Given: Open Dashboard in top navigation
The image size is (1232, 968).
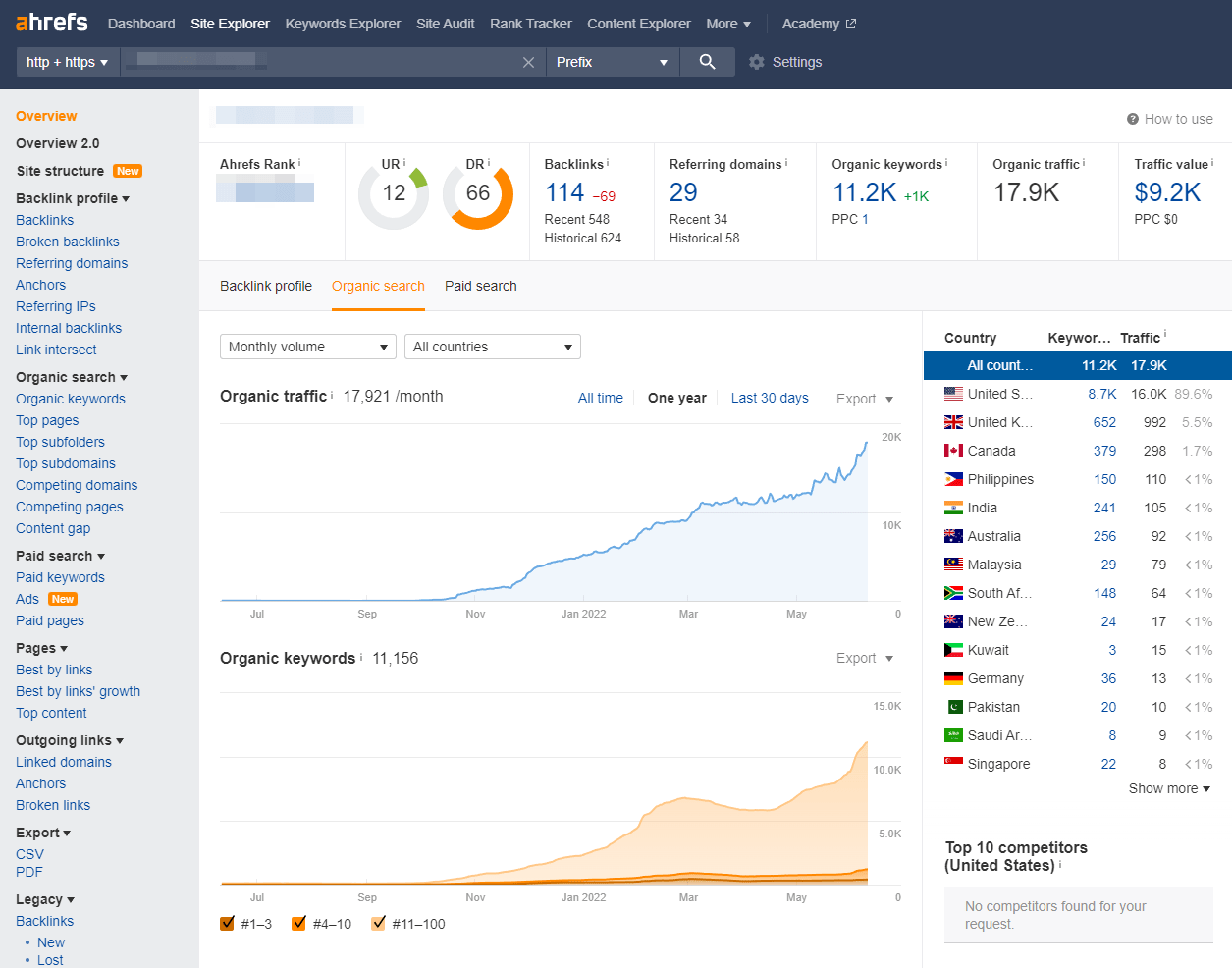Looking at the screenshot, I should pos(141,24).
